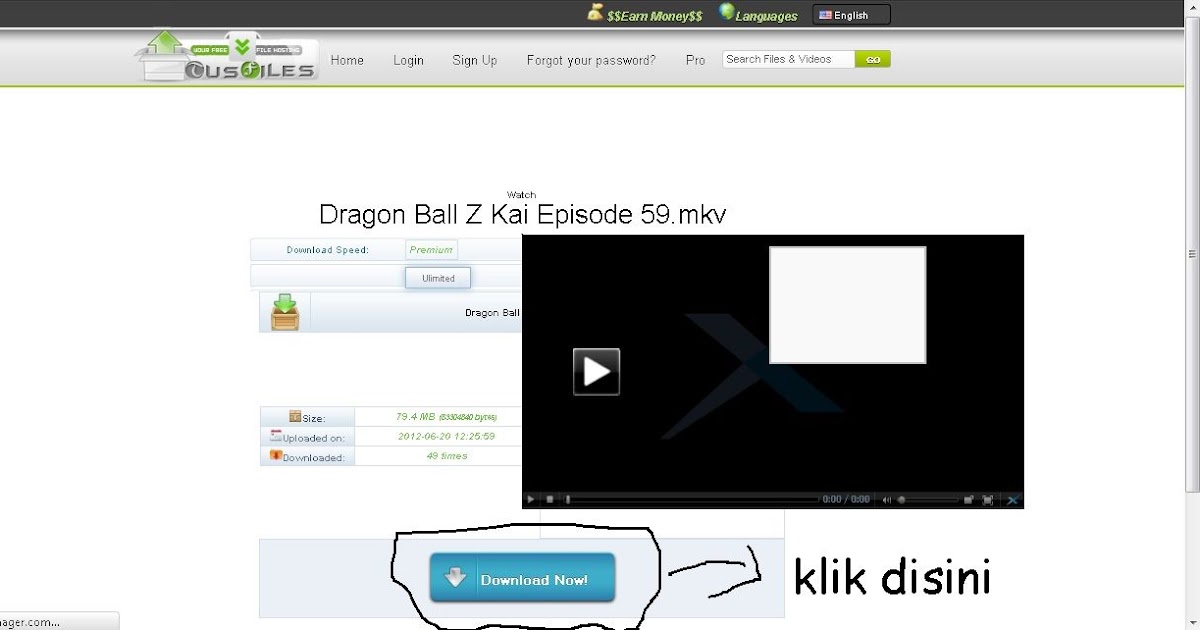Click the Size box icon
The height and width of the screenshot is (630, 1200).
tap(295, 416)
